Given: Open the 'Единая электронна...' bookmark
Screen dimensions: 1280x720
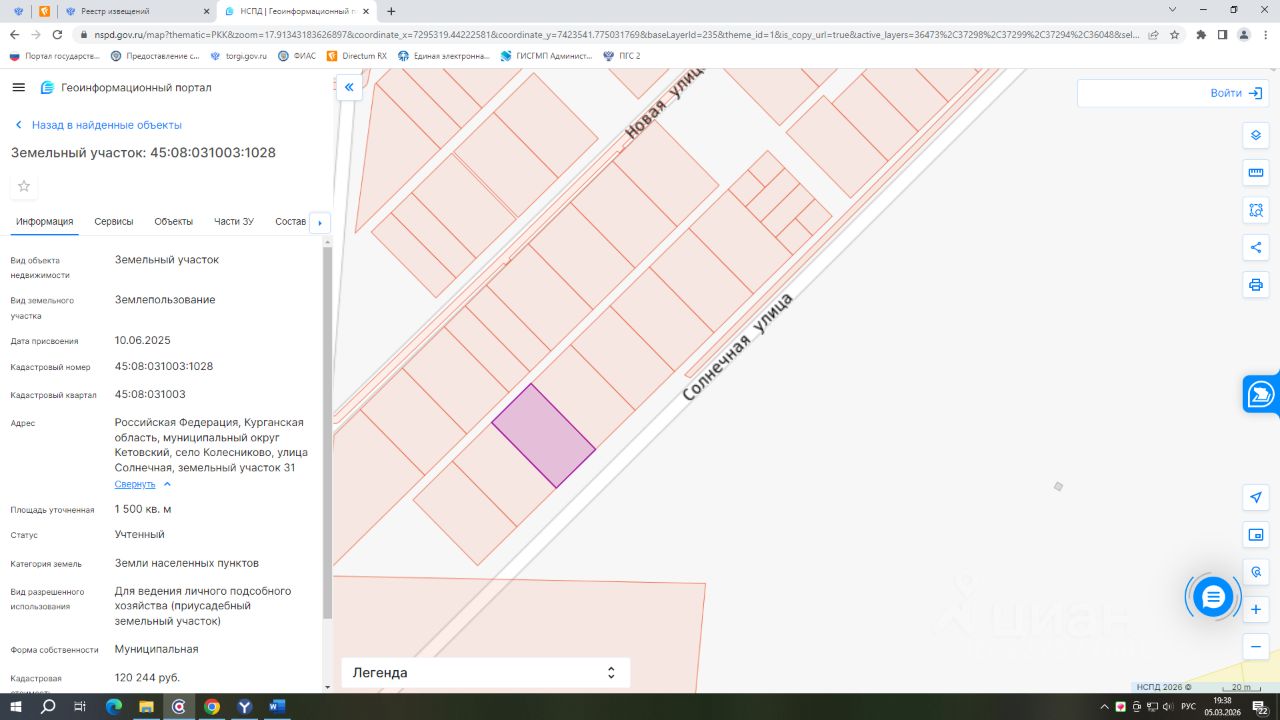Looking at the screenshot, I should [444, 56].
